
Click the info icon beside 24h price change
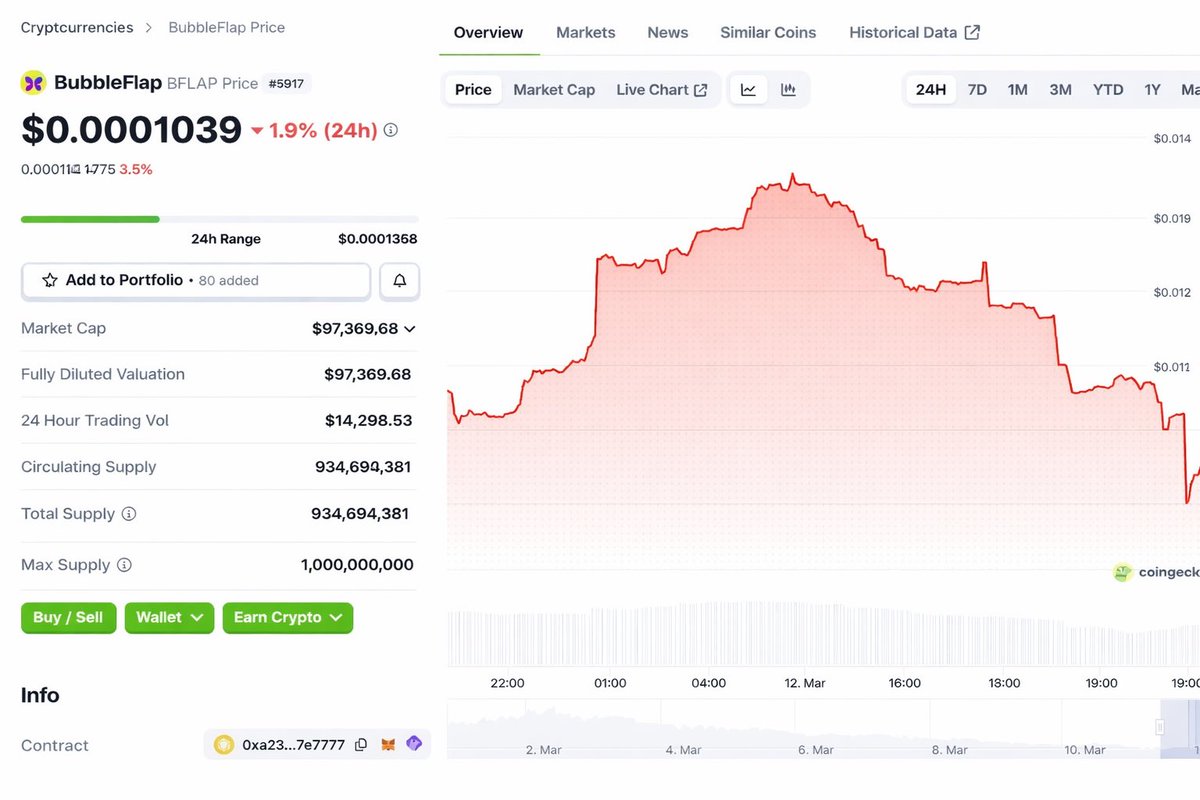[x=391, y=130]
